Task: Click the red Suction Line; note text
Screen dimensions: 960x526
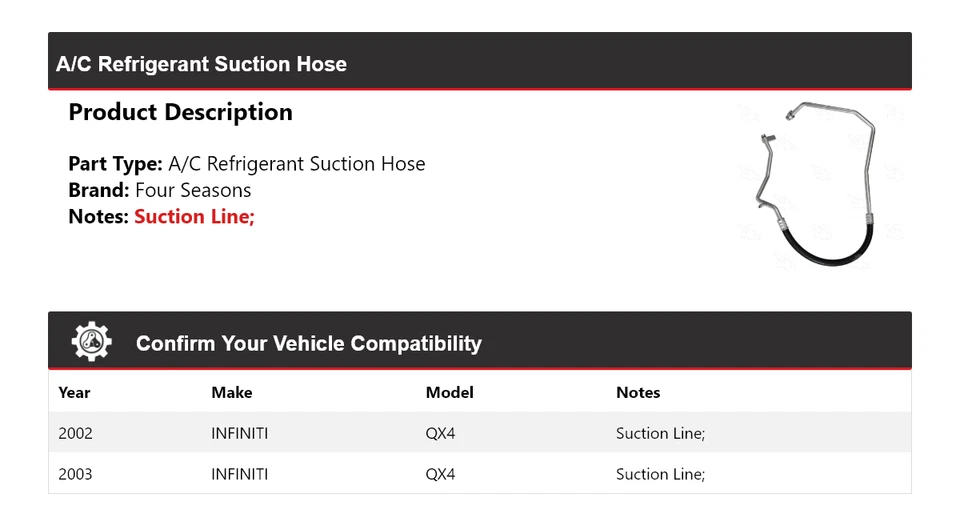Action: click(194, 216)
